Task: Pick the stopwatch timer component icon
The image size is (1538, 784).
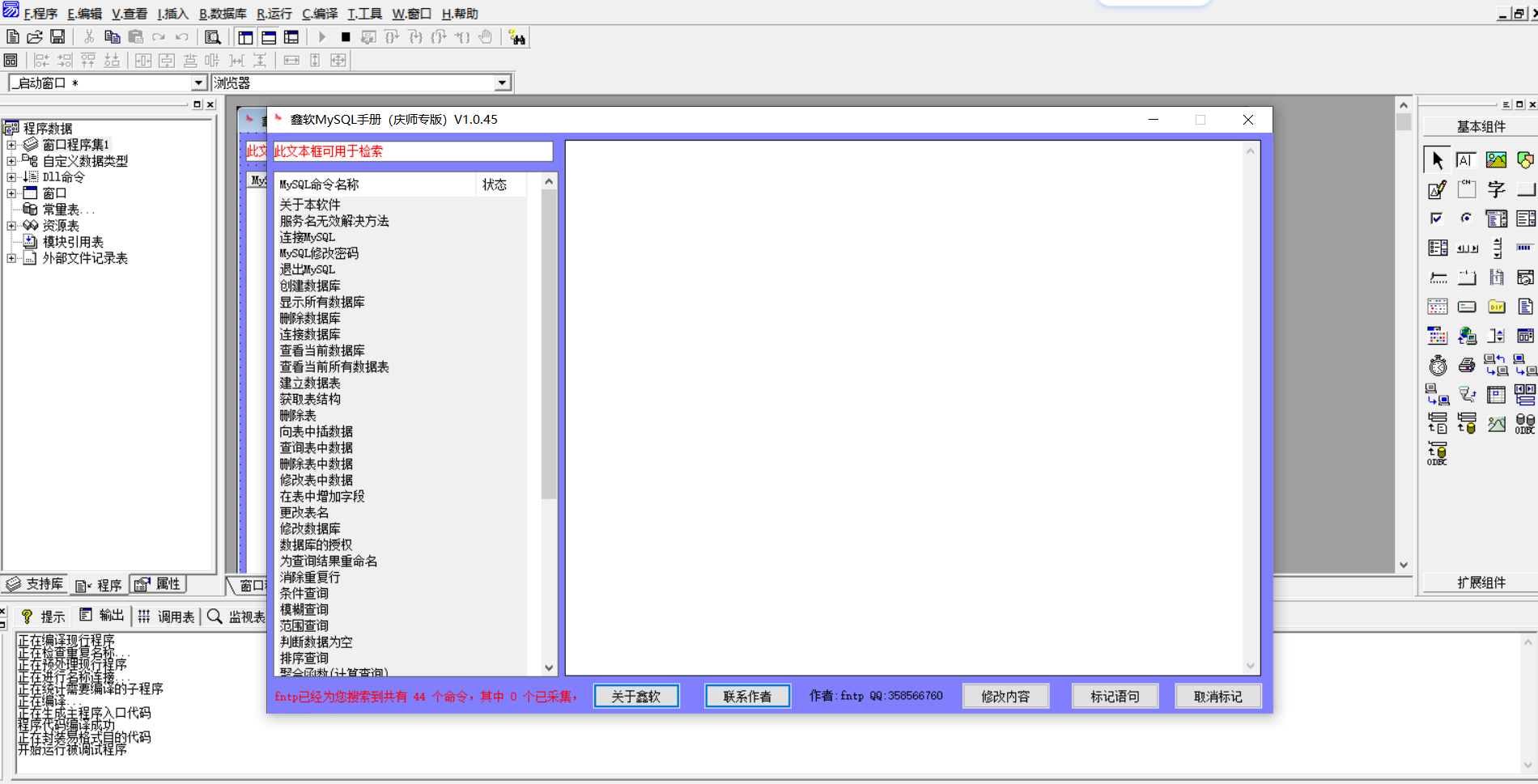Action: point(1437,365)
